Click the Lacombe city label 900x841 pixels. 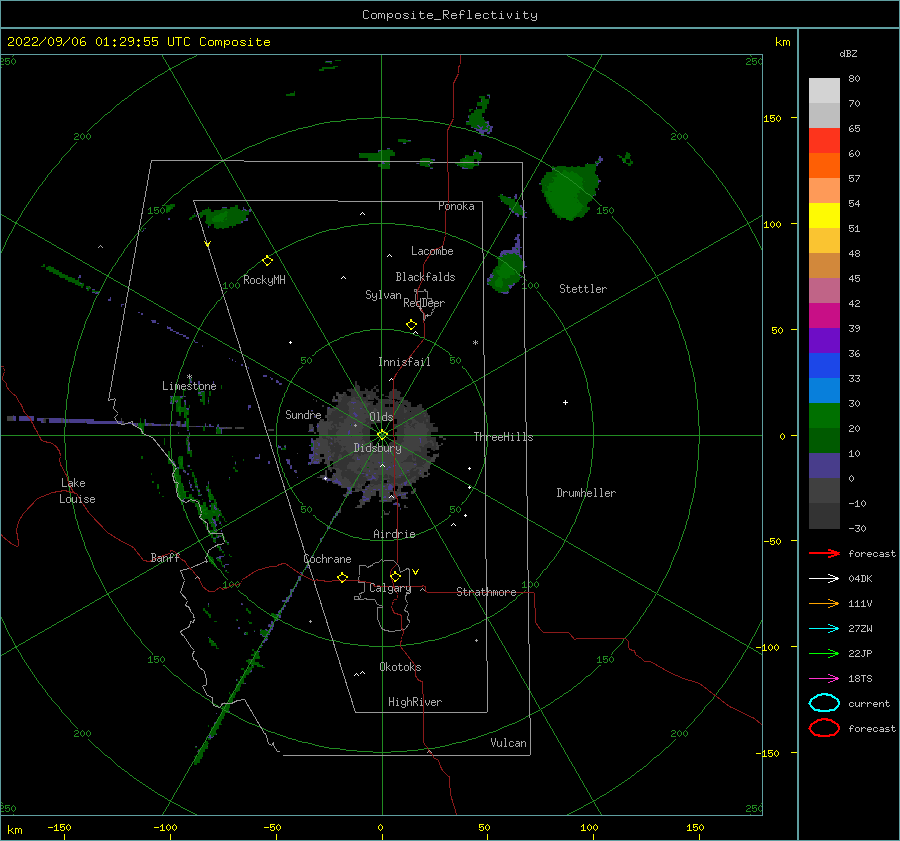tap(432, 251)
